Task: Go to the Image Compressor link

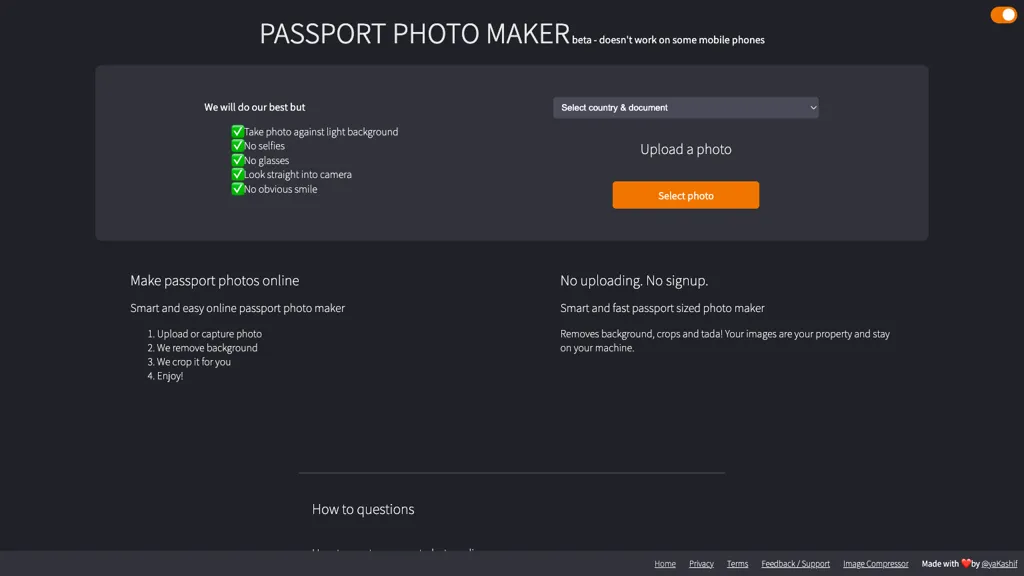Action: point(875,564)
